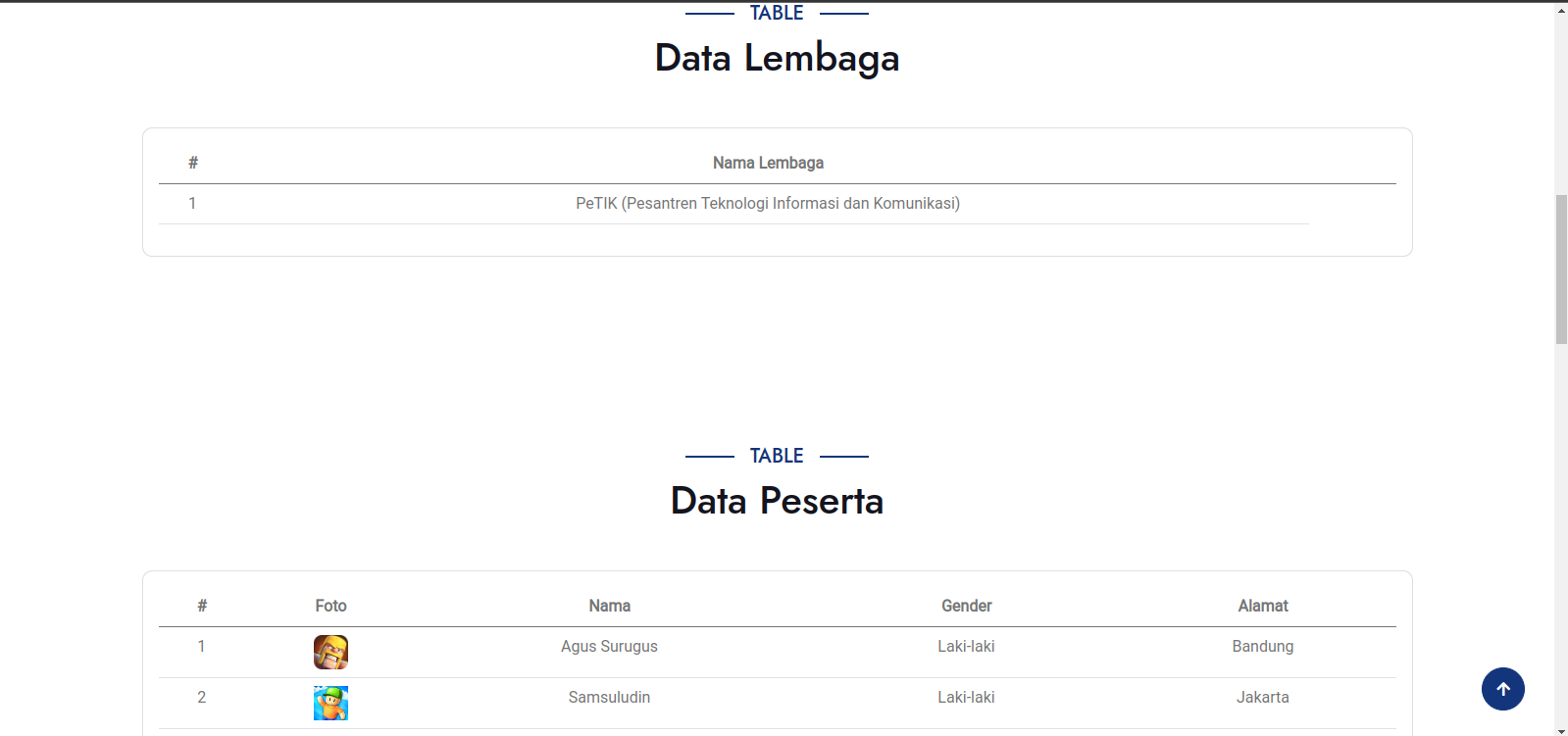The height and width of the screenshot is (736, 1568).
Task: Open Agus Surugus's photo thumbnail
Action: [x=330, y=652]
